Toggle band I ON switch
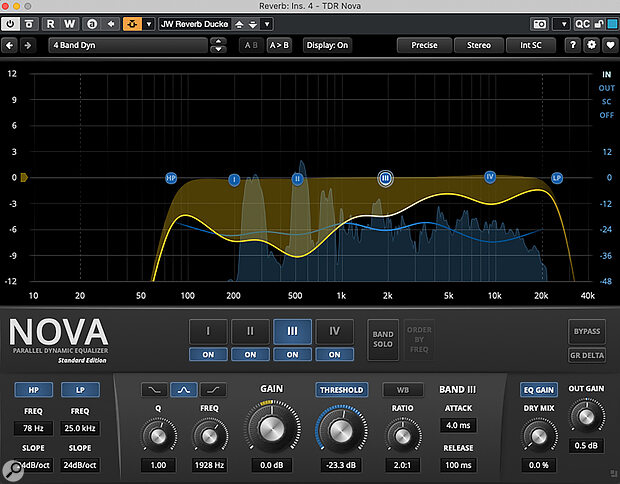 pos(208,354)
